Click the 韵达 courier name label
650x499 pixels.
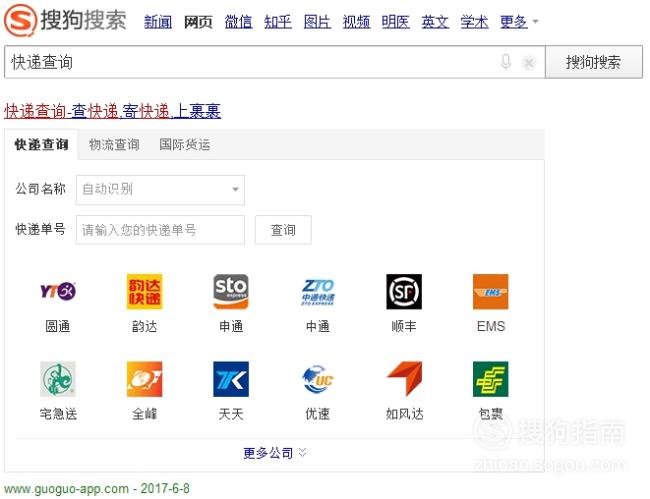(144, 327)
